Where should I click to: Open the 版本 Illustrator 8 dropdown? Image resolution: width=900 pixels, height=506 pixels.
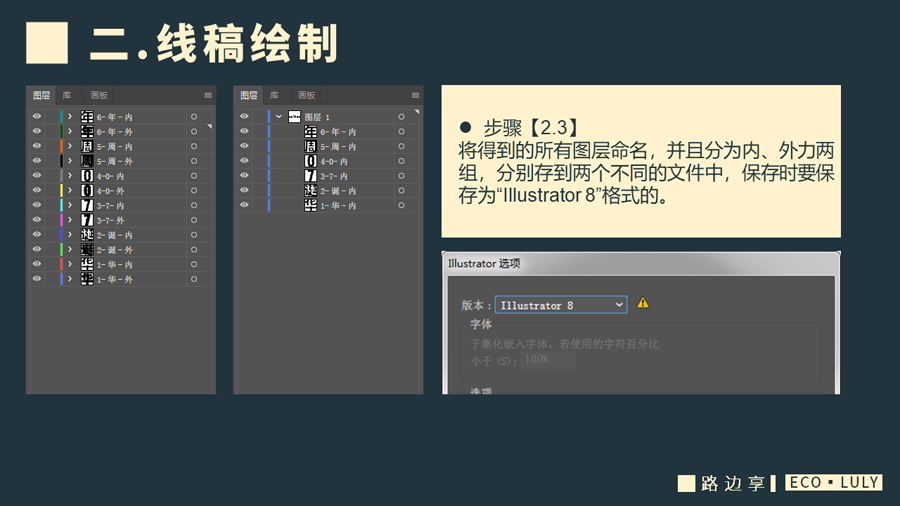561,305
